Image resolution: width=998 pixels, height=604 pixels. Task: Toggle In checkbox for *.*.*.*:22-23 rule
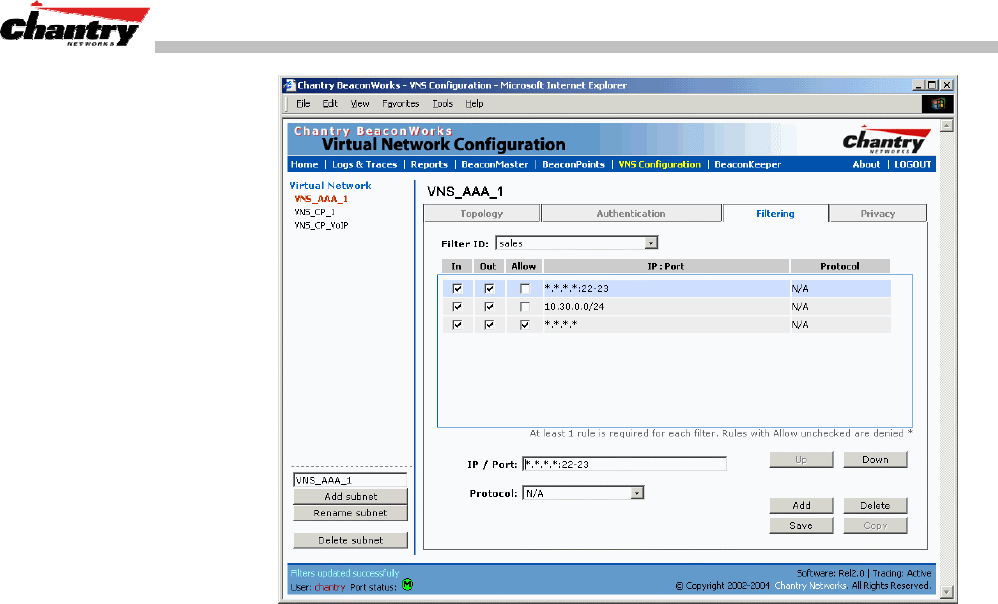[x=457, y=288]
